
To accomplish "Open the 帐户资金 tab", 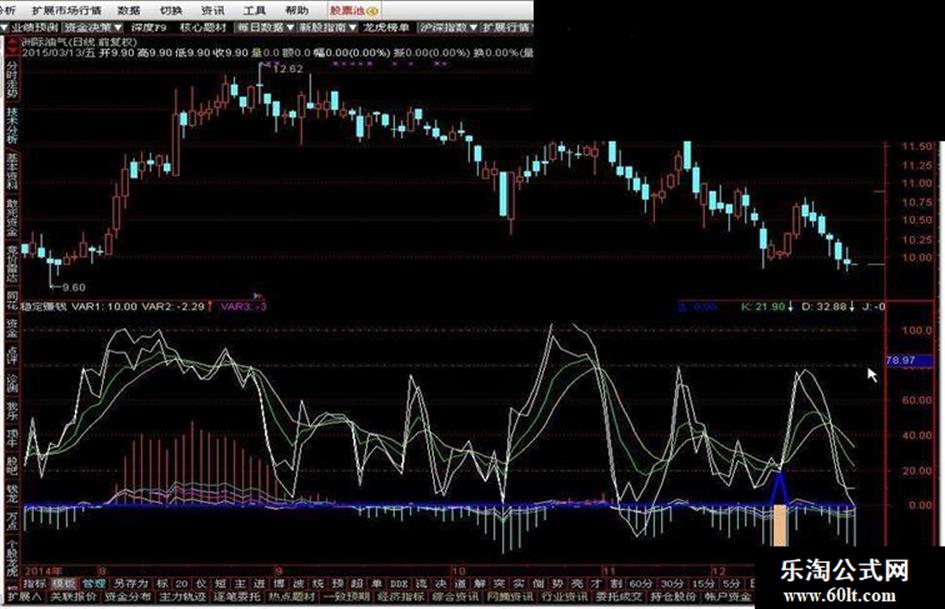I will point(727,597).
